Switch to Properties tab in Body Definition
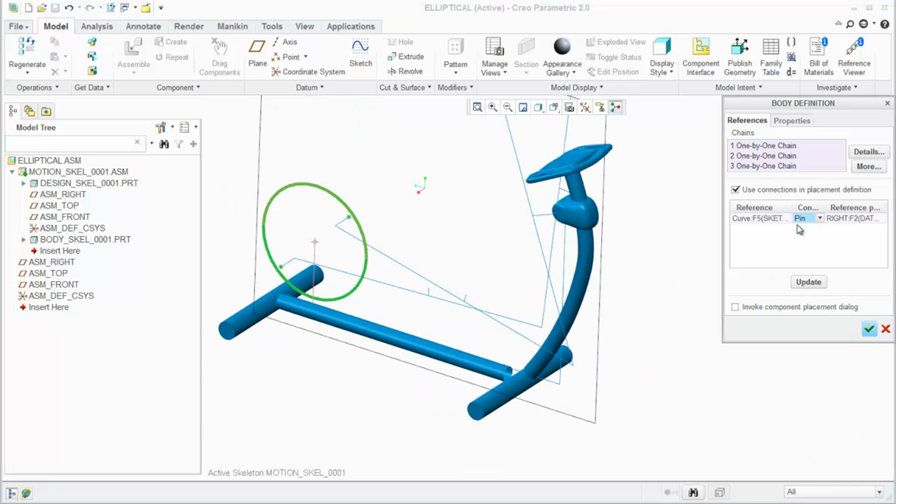 click(792, 121)
